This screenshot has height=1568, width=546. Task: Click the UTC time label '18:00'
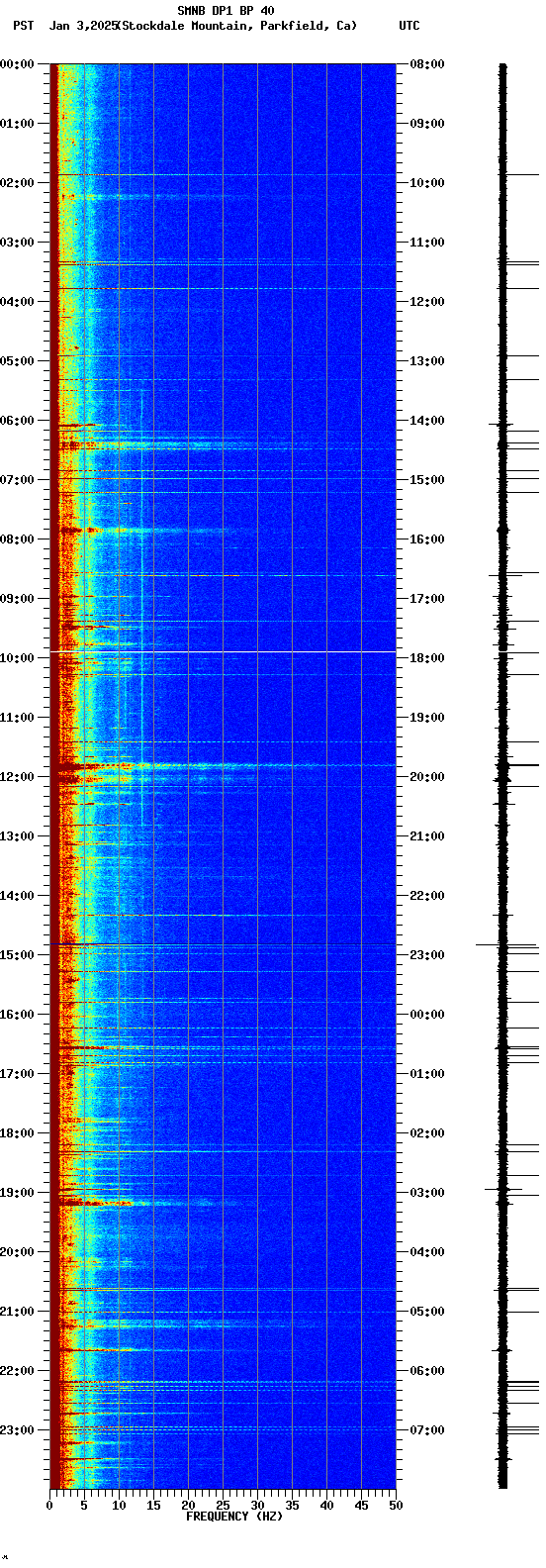(427, 658)
